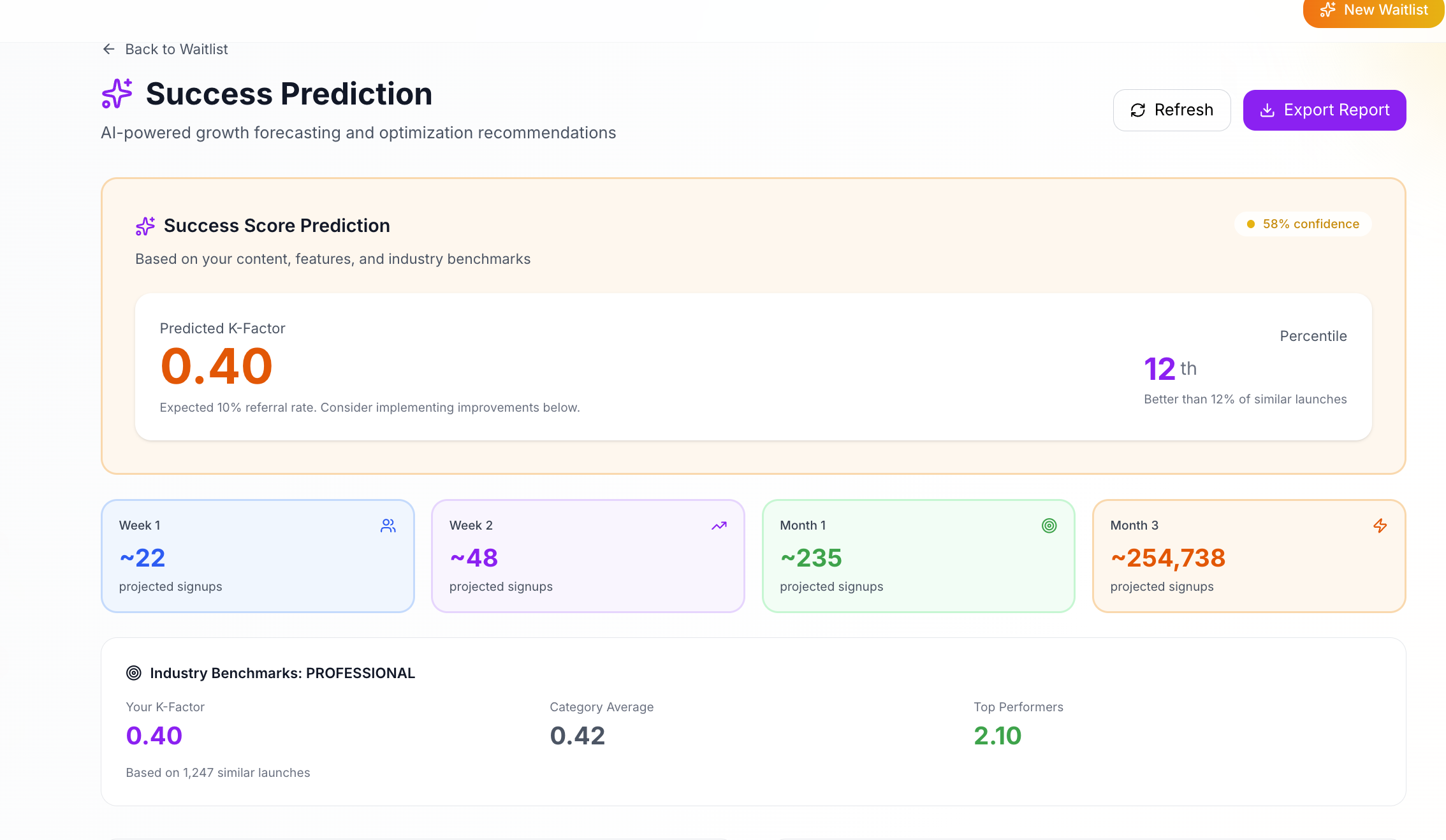Click the lightning bolt icon in Month 3 card
Image resolution: width=1446 pixels, height=840 pixels.
[1380, 526]
